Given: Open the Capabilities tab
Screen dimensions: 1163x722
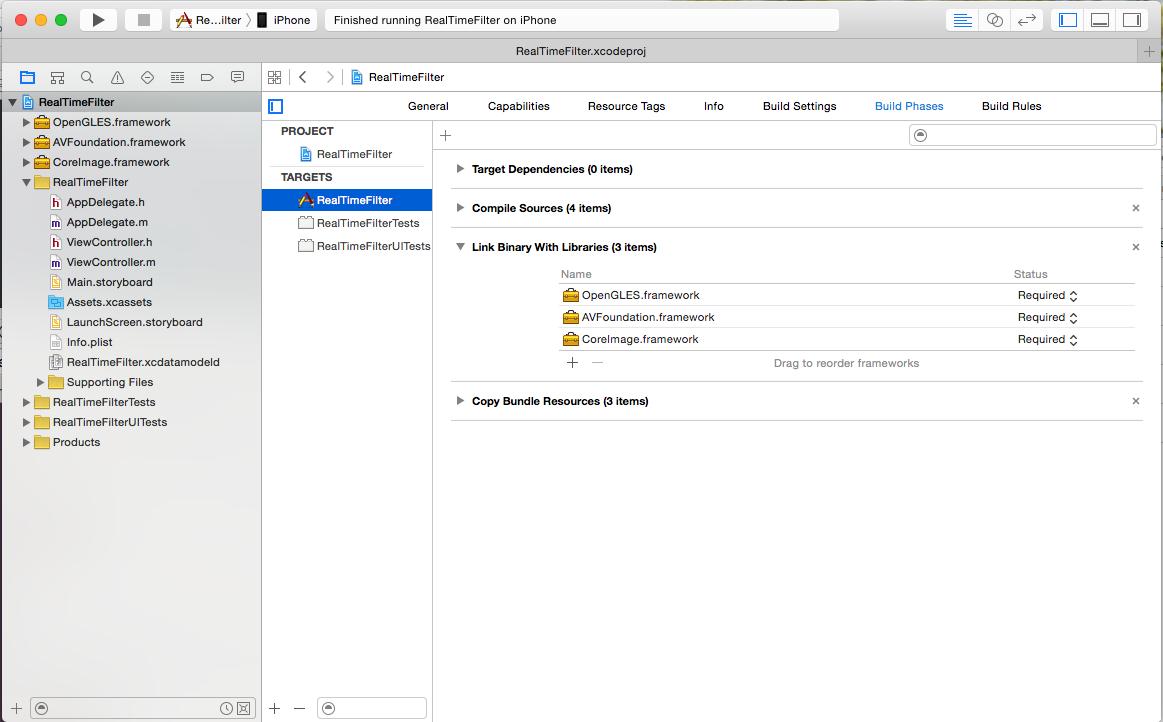Looking at the screenshot, I should tap(518, 106).
